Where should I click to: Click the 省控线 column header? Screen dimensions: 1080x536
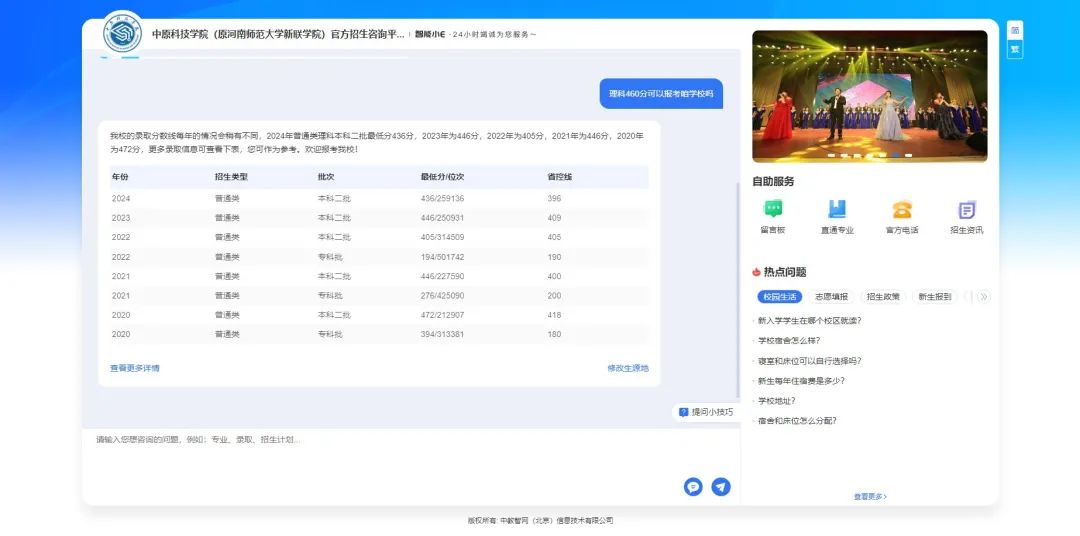(x=559, y=177)
